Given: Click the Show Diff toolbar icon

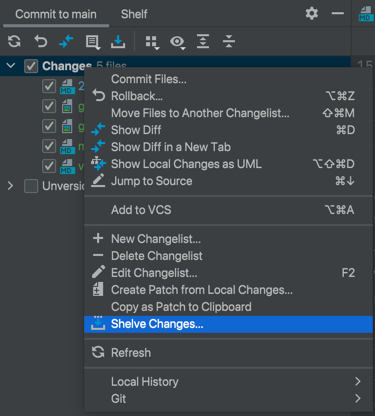Looking at the screenshot, I should pos(66,42).
